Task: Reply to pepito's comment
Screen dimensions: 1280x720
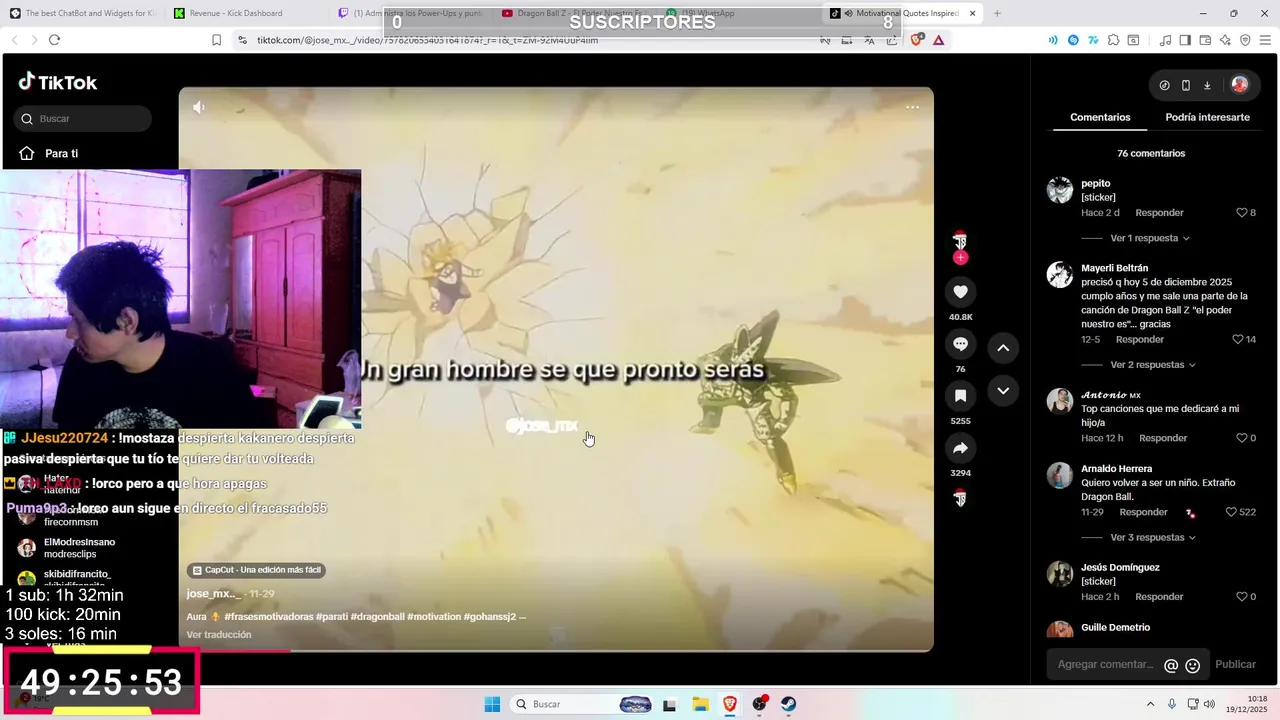Action: 1159,213
